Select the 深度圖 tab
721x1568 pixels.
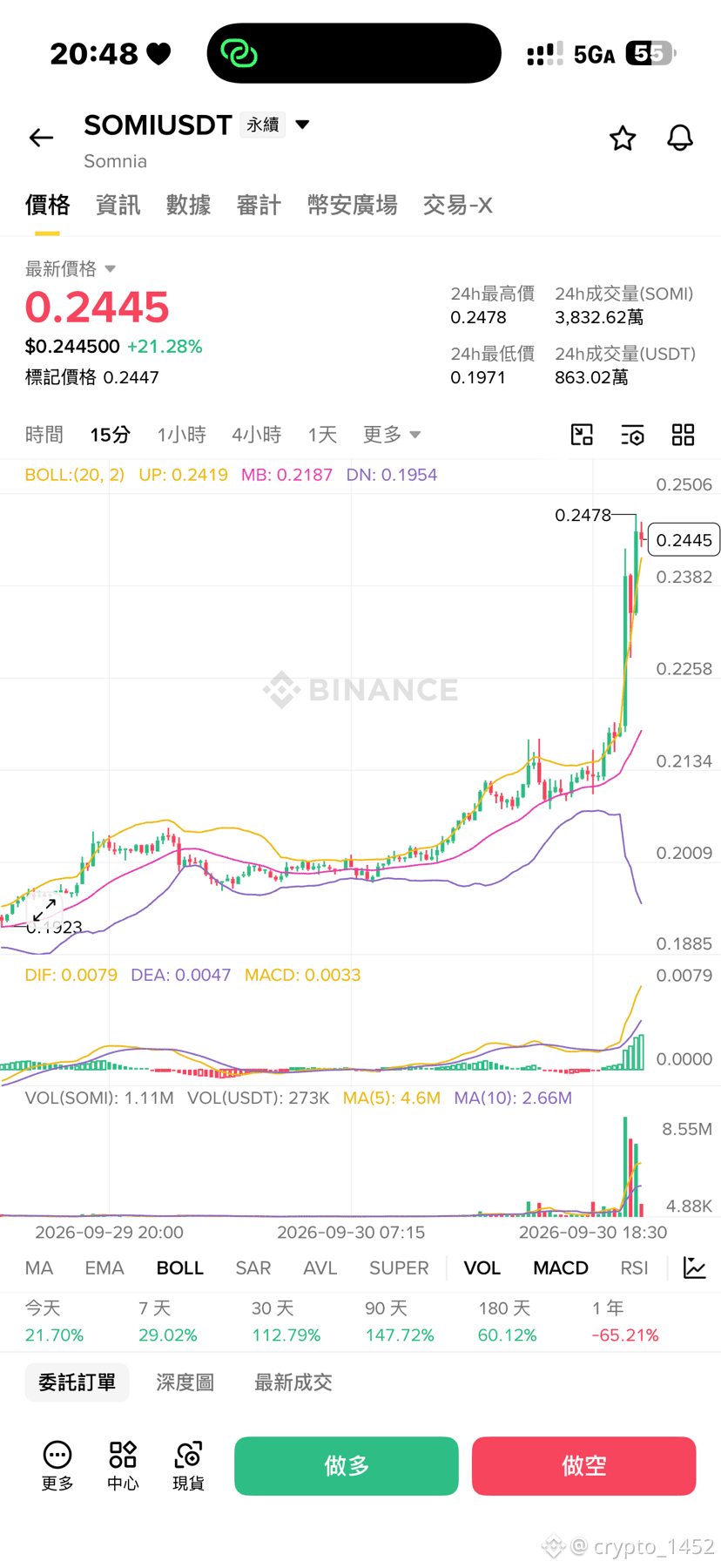point(185,1382)
